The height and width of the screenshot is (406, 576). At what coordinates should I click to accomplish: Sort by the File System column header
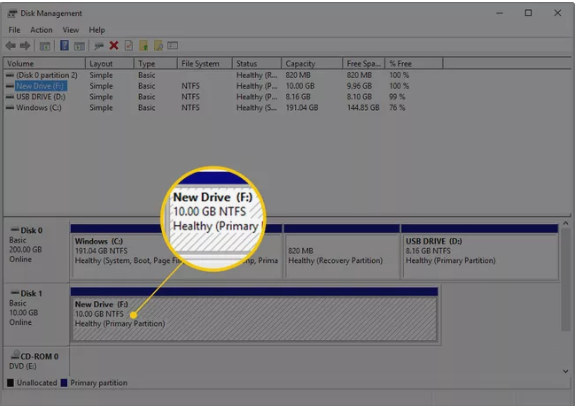click(205, 64)
